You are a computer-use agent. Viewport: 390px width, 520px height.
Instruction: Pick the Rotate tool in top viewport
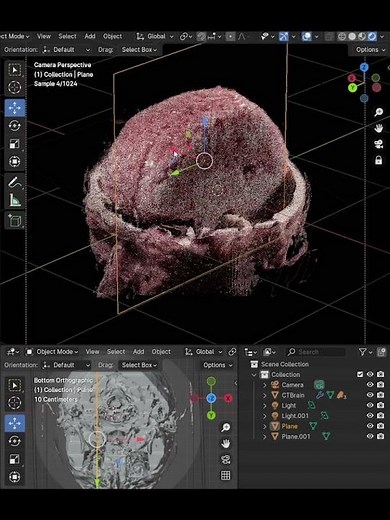point(14,126)
